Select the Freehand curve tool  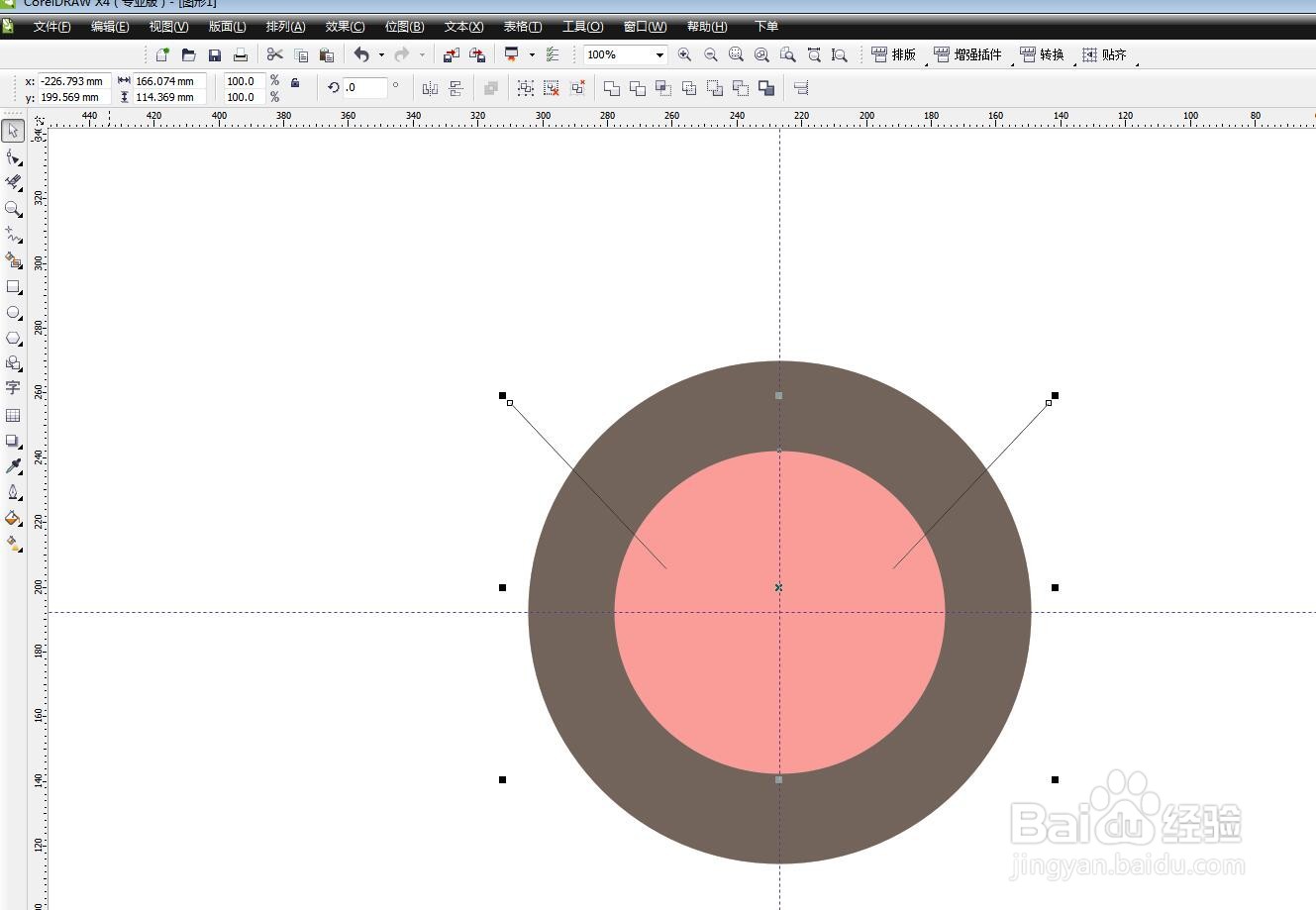13,235
